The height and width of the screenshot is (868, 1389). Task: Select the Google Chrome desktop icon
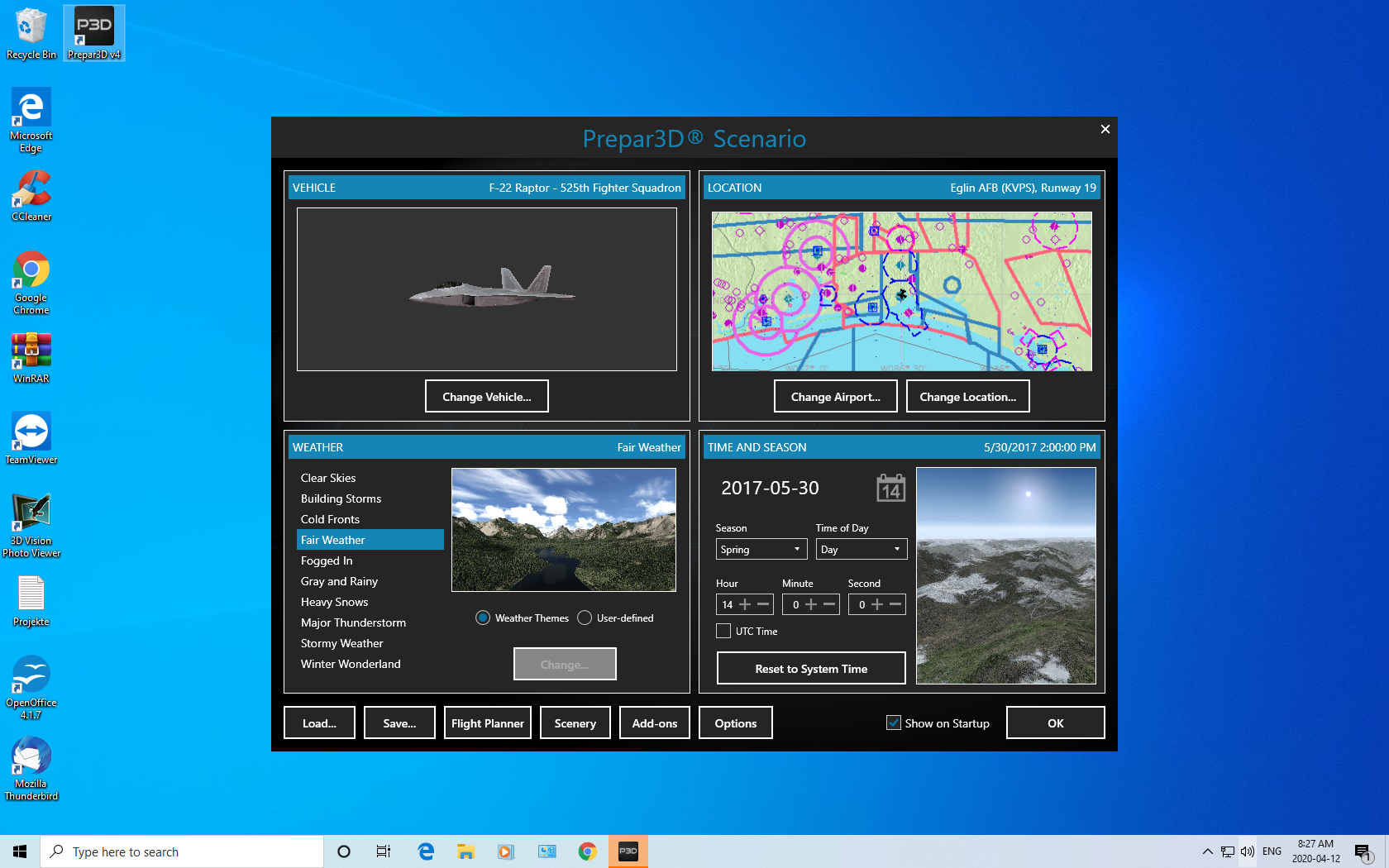click(x=31, y=283)
